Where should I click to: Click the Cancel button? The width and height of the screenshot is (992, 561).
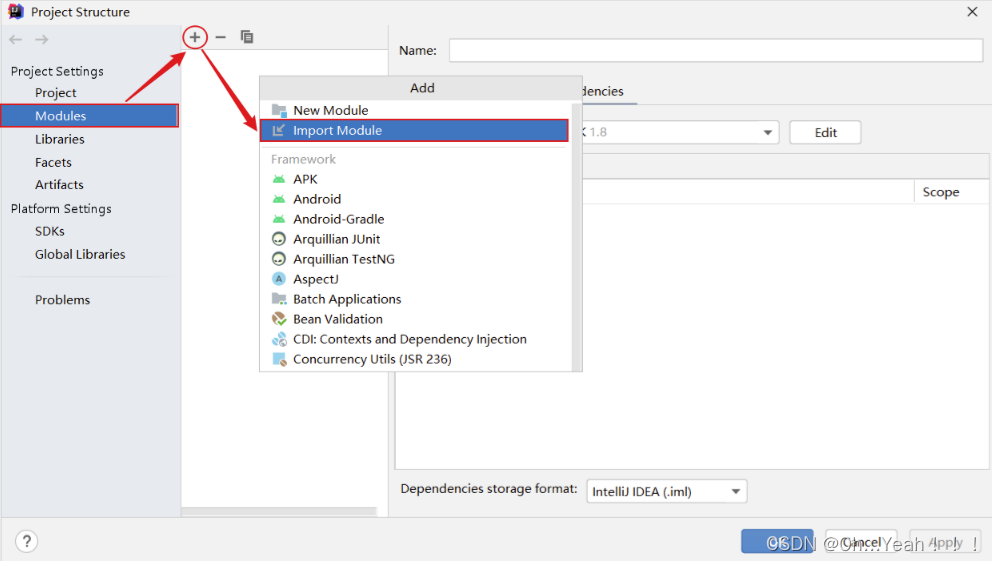click(x=861, y=542)
